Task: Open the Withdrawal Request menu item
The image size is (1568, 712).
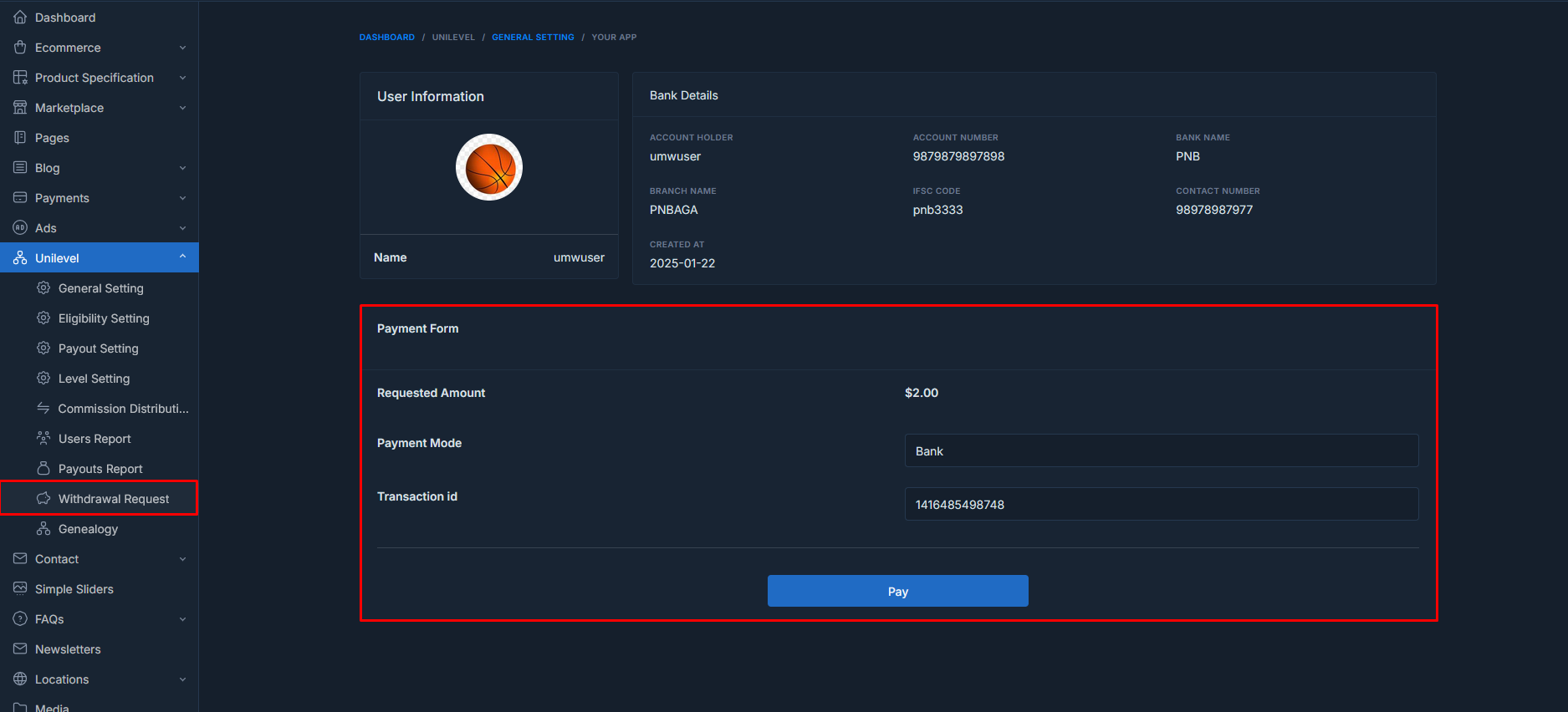Action: click(114, 499)
